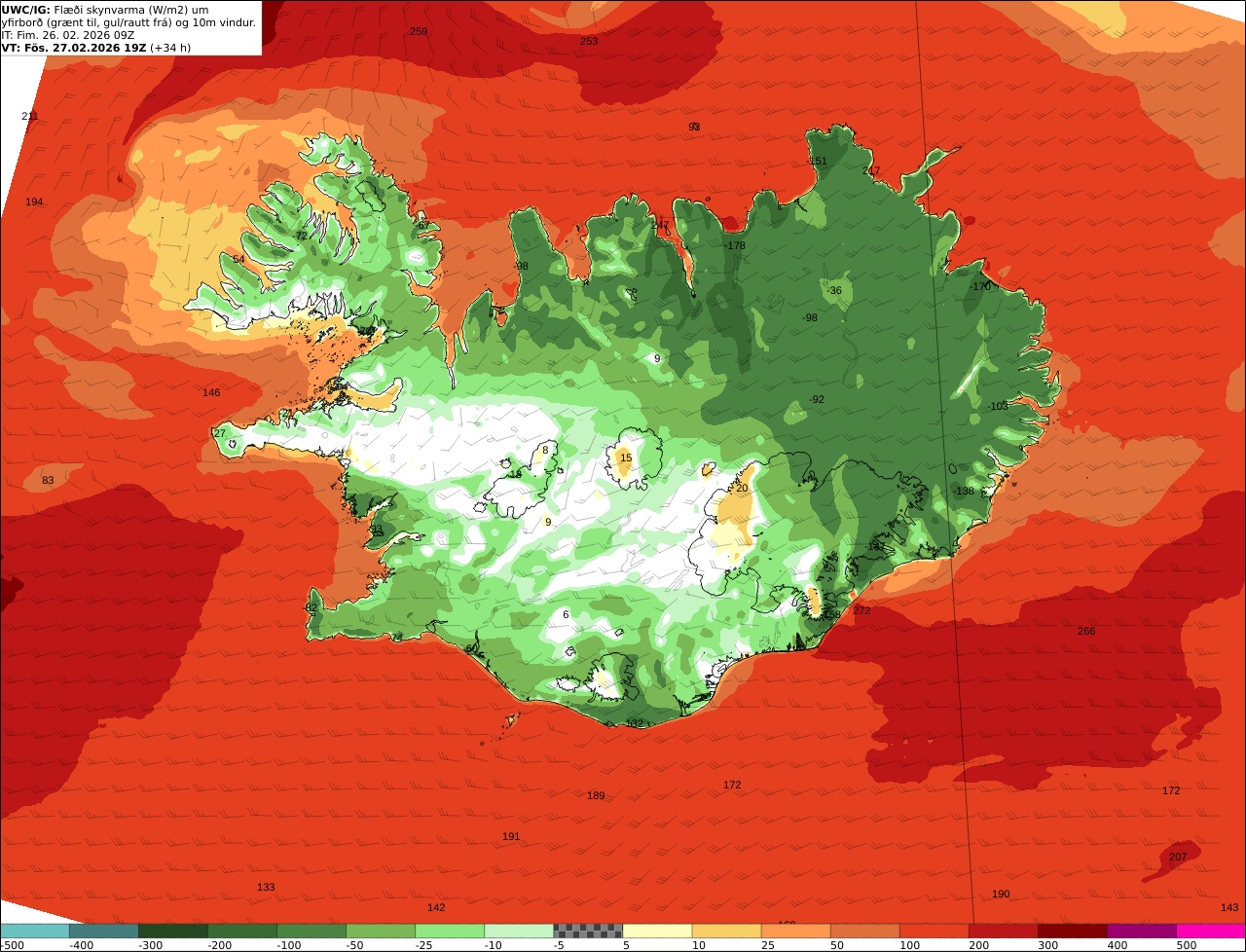Click the land flux value -103

(x=998, y=406)
